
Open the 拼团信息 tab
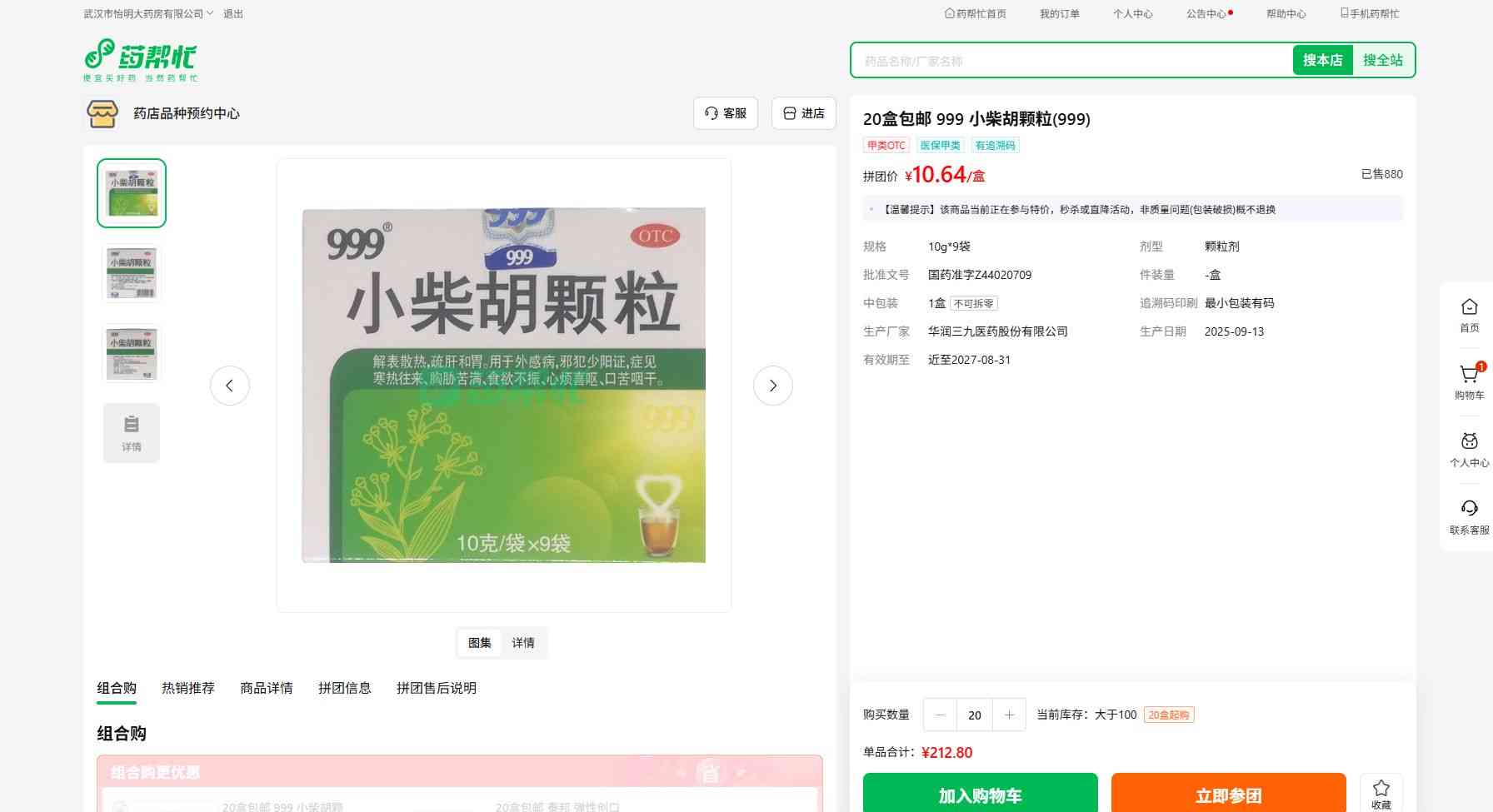(x=344, y=688)
